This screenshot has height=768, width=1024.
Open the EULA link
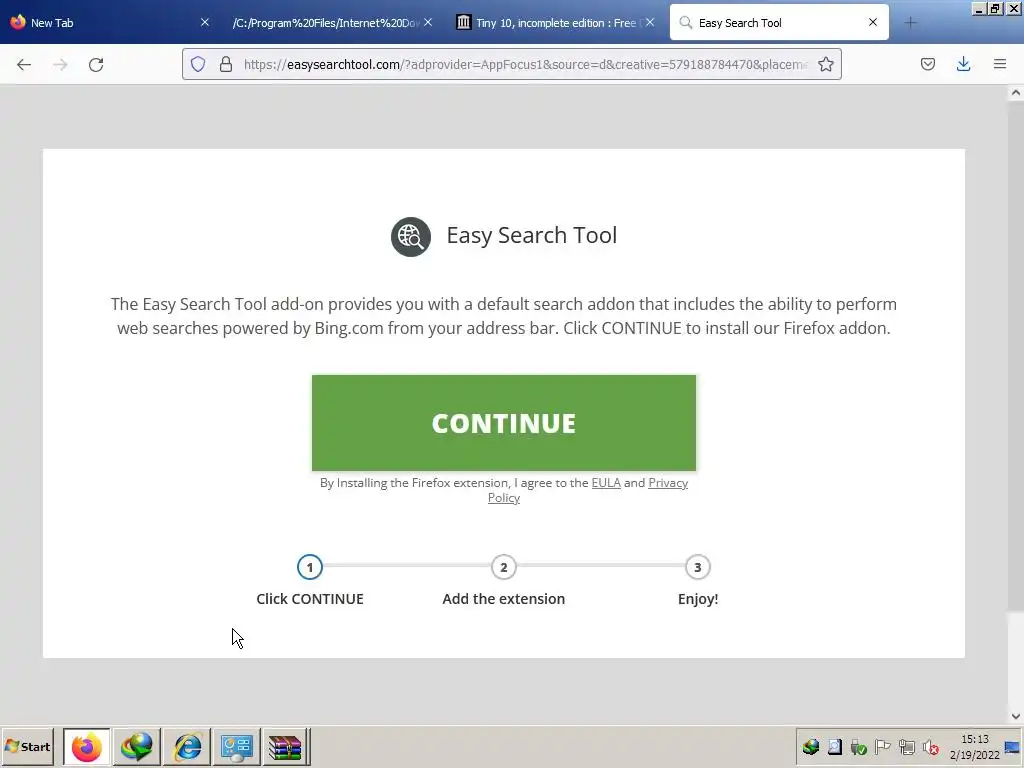(x=606, y=483)
